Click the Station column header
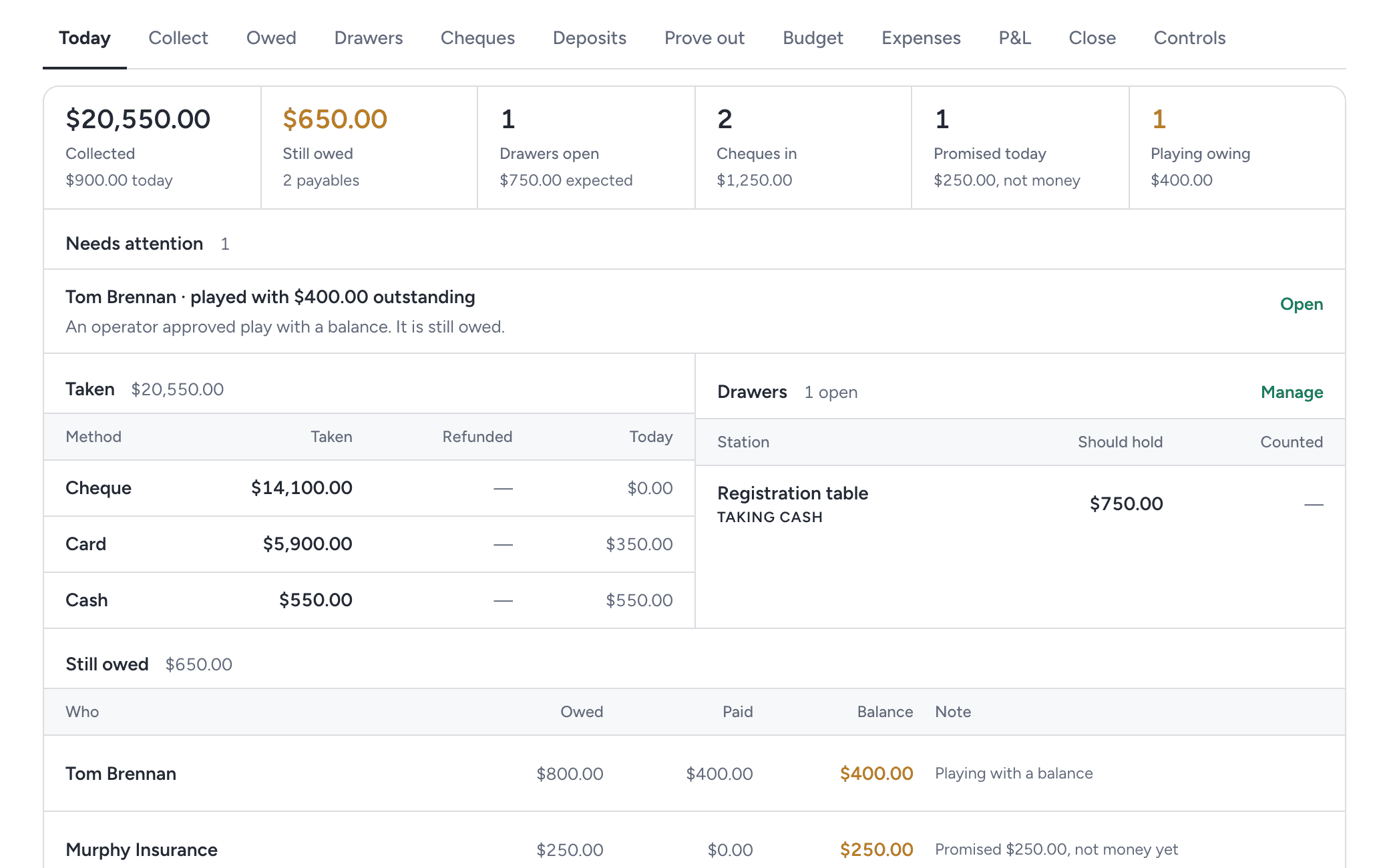This screenshot has width=1389, height=868. click(743, 442)
